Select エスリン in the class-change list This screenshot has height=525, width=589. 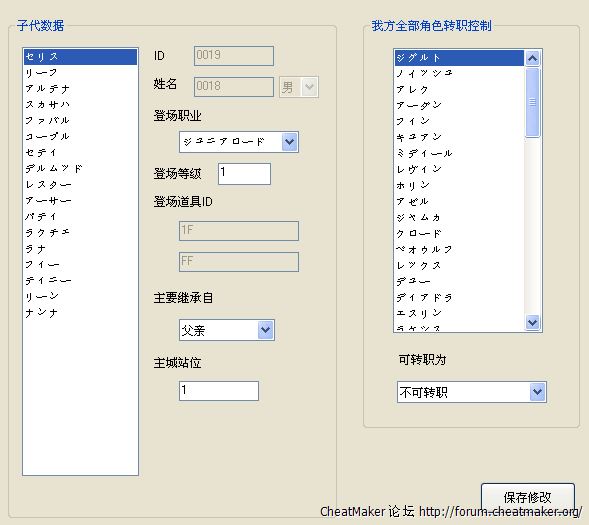tap(459, 313)
